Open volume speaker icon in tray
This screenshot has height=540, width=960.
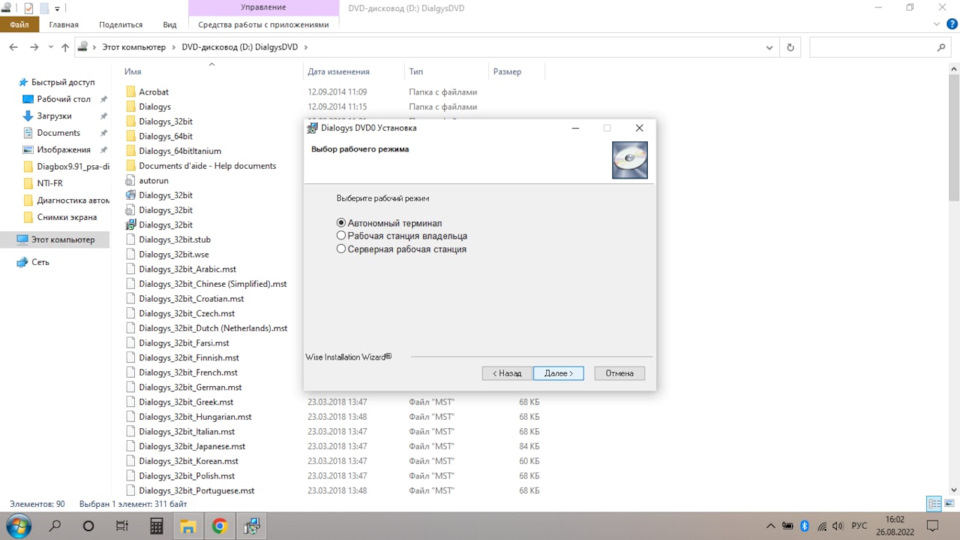coord(838,526)
